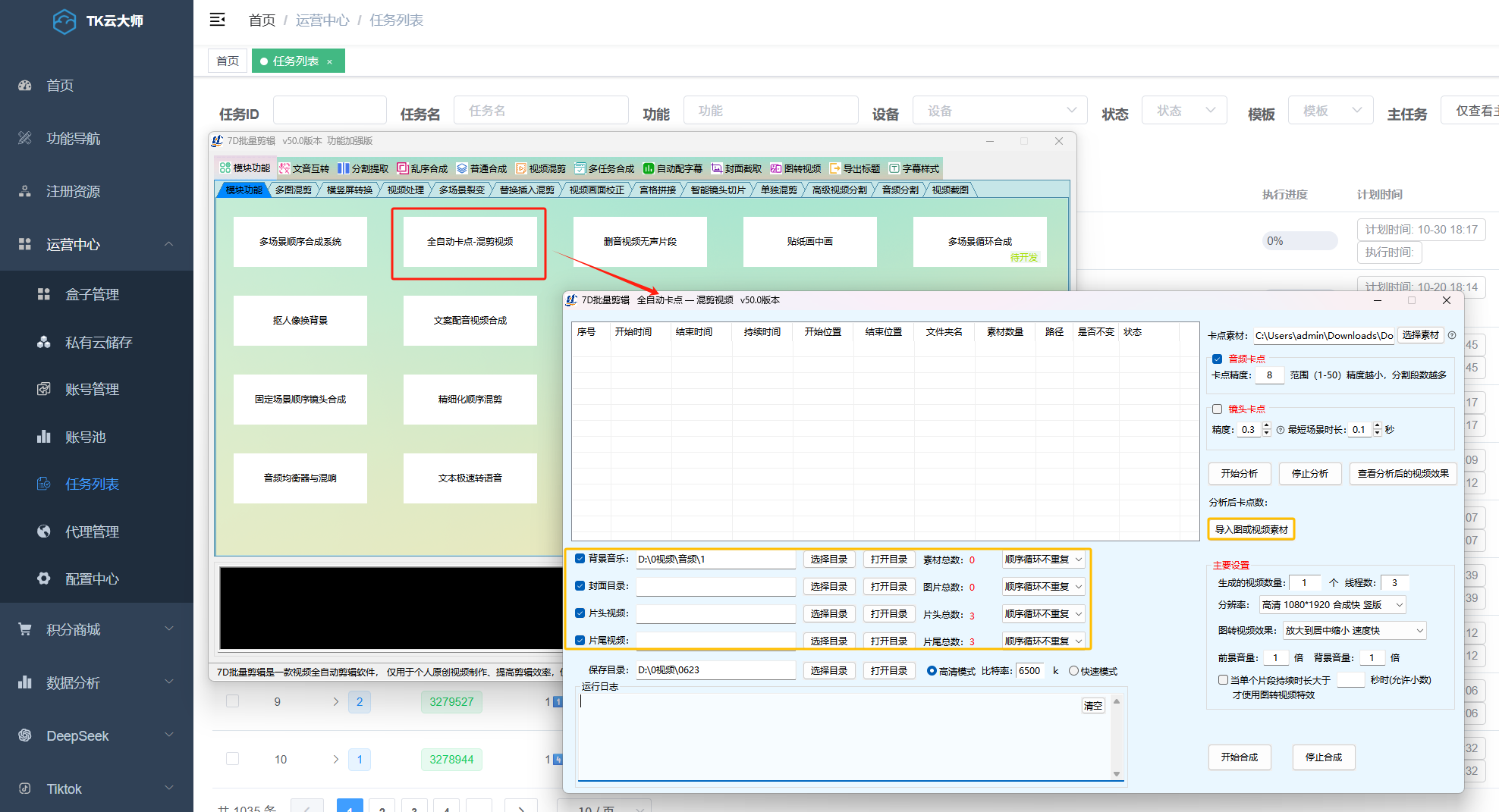This screenshot has height=812, width=1499.
Task: Click the 导入图或视频素材 button
Action: tap(1251, 529)
